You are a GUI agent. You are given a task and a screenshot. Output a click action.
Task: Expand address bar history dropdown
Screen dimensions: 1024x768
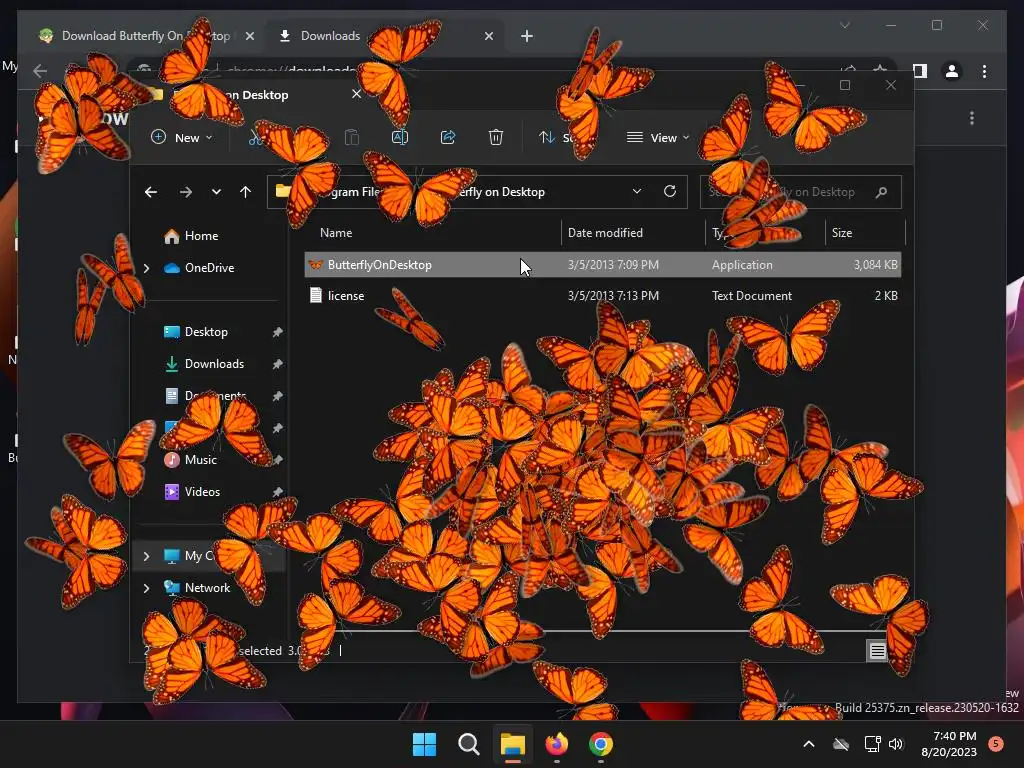pyautogui.click(x=637, y=191)
